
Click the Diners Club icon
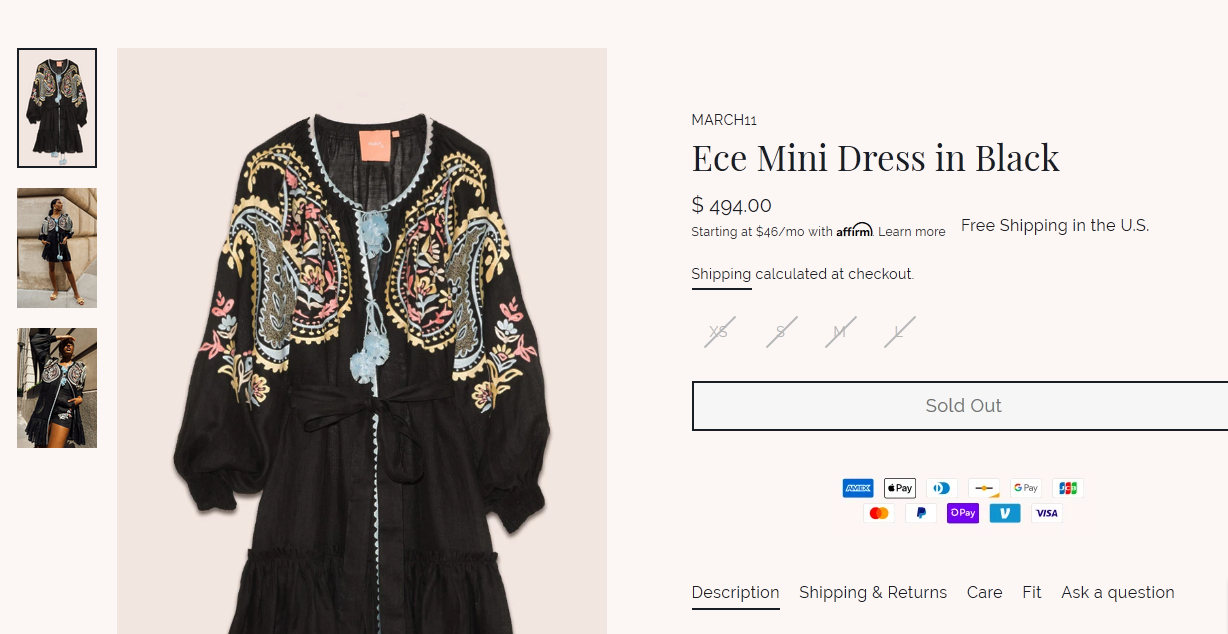(x=942, y=488)
